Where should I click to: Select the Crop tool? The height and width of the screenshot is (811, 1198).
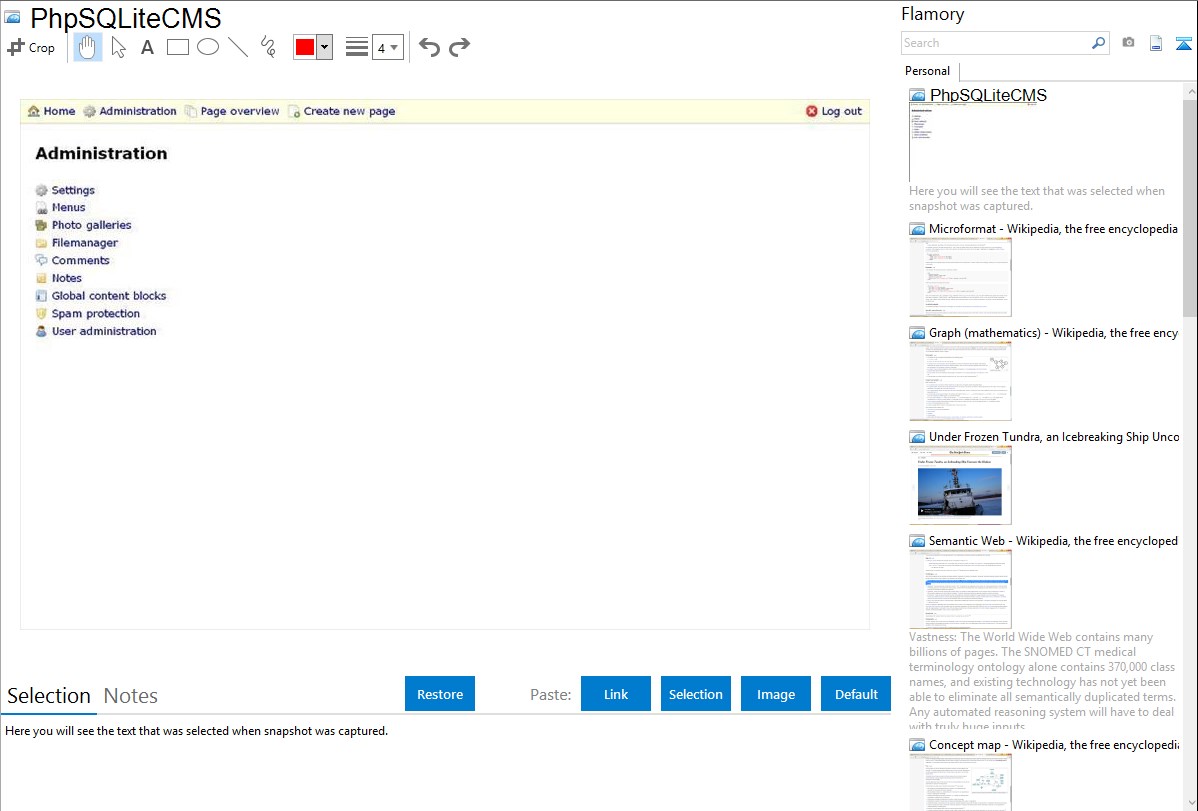pyautogui.click(x=31, y=47)
